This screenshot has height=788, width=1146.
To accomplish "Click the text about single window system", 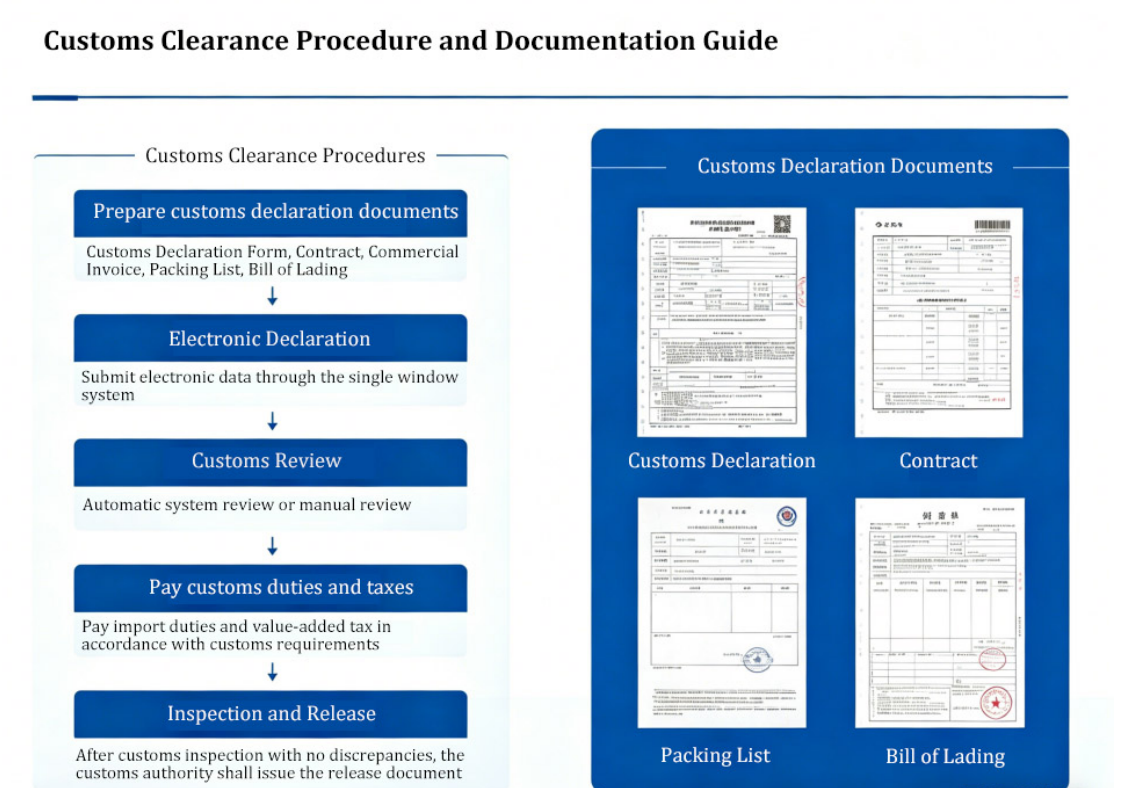I will click(270, 386).
